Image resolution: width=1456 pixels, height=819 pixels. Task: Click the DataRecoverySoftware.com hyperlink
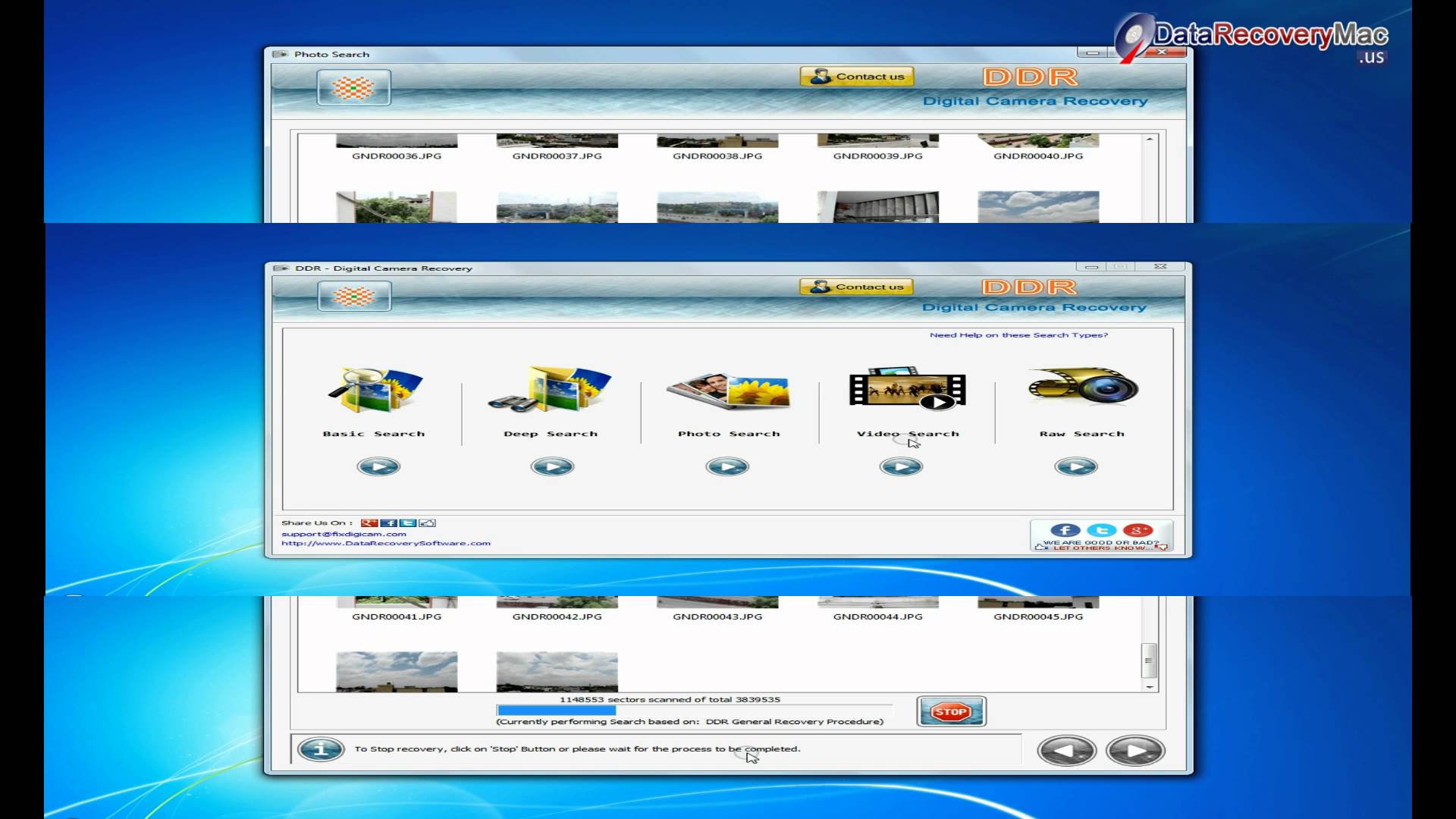click(385, 543)
